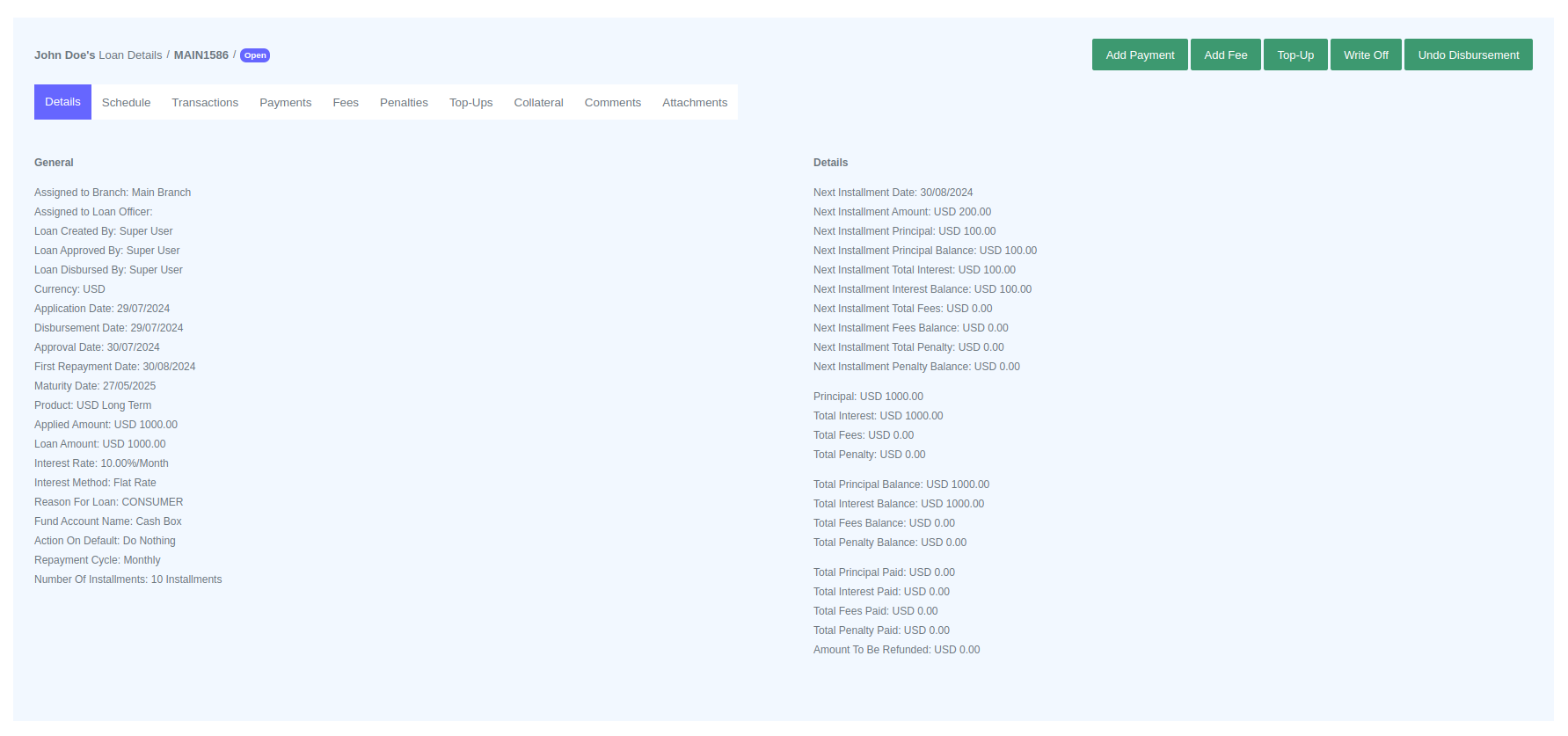Click the Add Payment button
Image resolution: width=1568 pixels, height=736 pixels.
(1140, 55)
